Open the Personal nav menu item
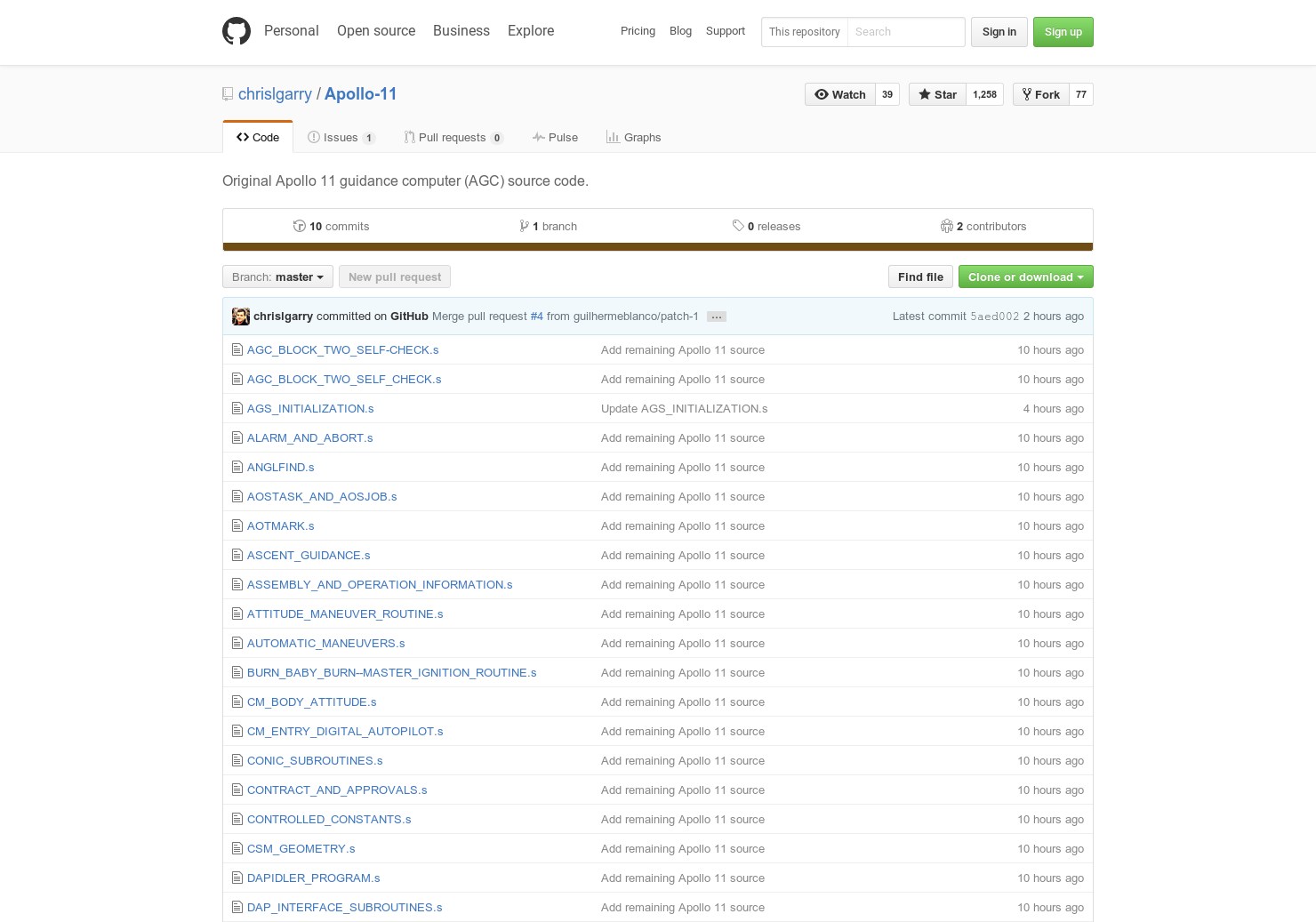 click(292, 31)
